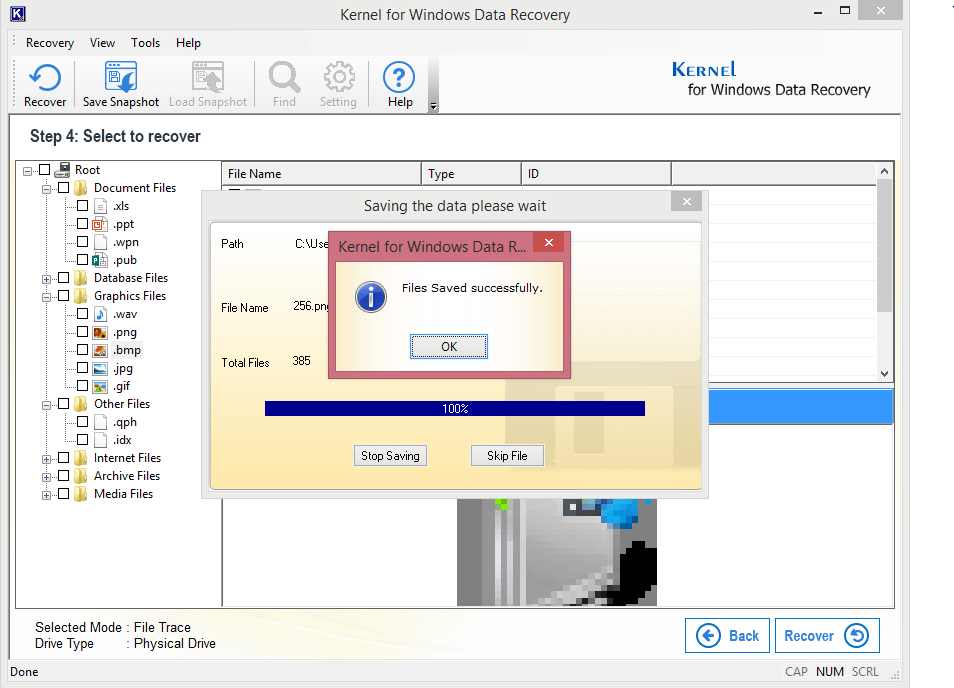Check the Media Files checkbox
This screenshot has width=954, height=688.
[x=63, y=493]
